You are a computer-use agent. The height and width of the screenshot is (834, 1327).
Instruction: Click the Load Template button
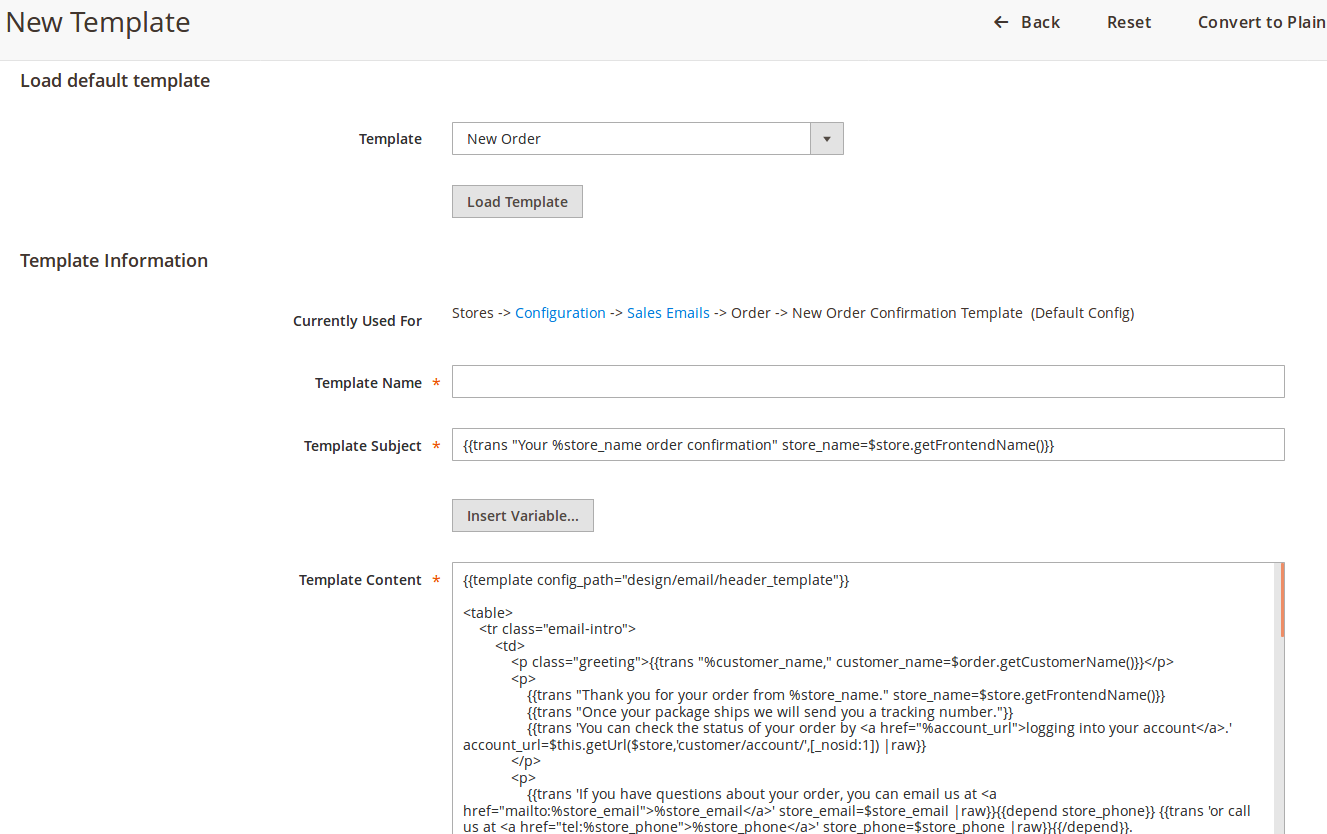click(x=517, y=201)
